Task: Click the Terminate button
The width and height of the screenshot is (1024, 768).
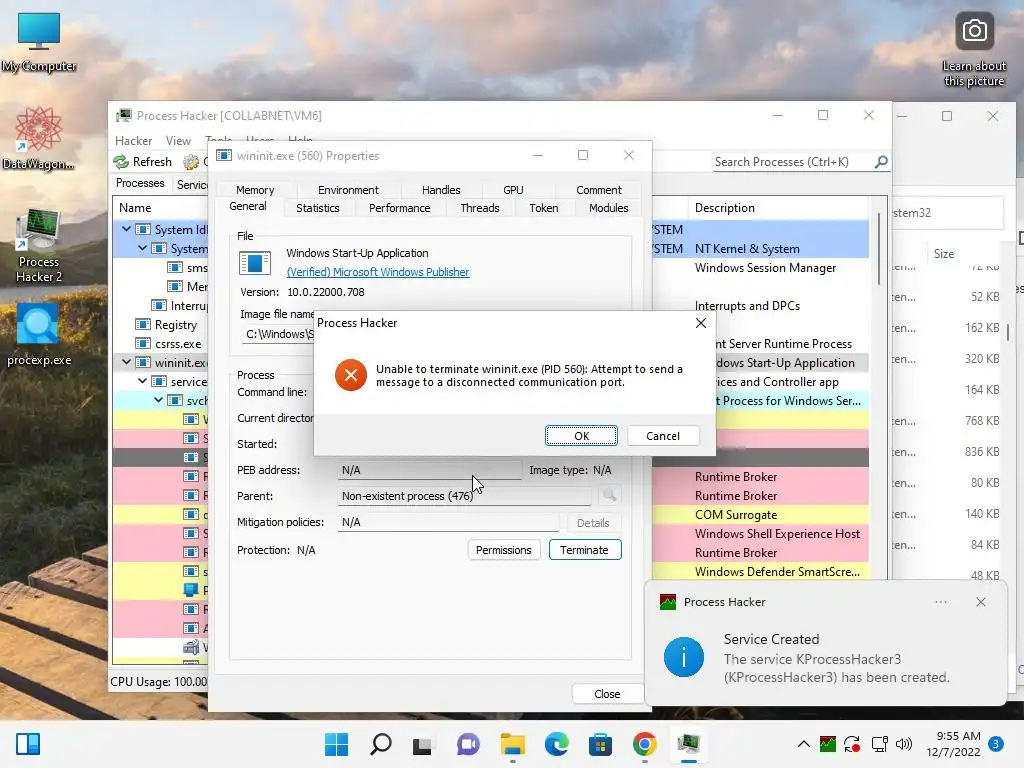Action: click(x=584, y=550)
